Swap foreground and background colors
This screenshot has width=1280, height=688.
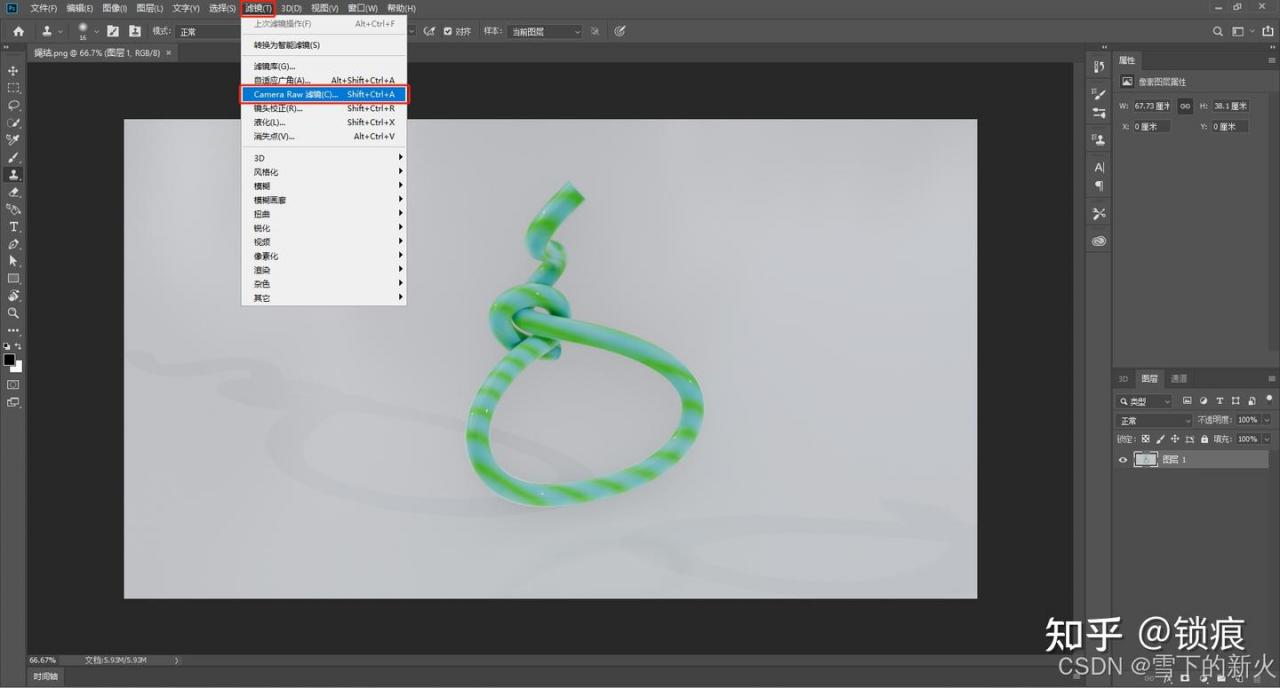pyautogui.click(x=18, y=346)
